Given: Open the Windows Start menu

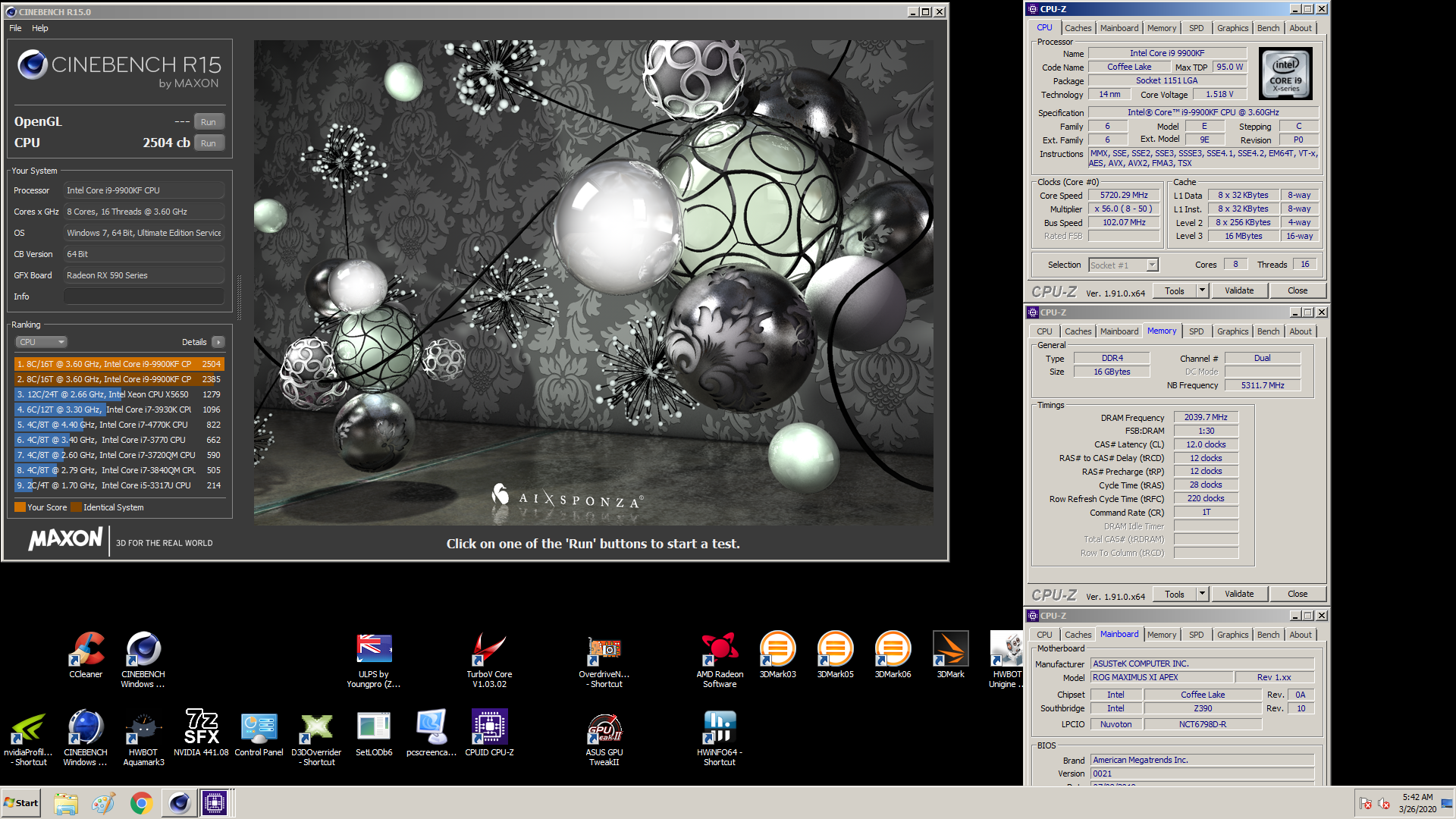Looking at the screenshot, I should 21,803.
